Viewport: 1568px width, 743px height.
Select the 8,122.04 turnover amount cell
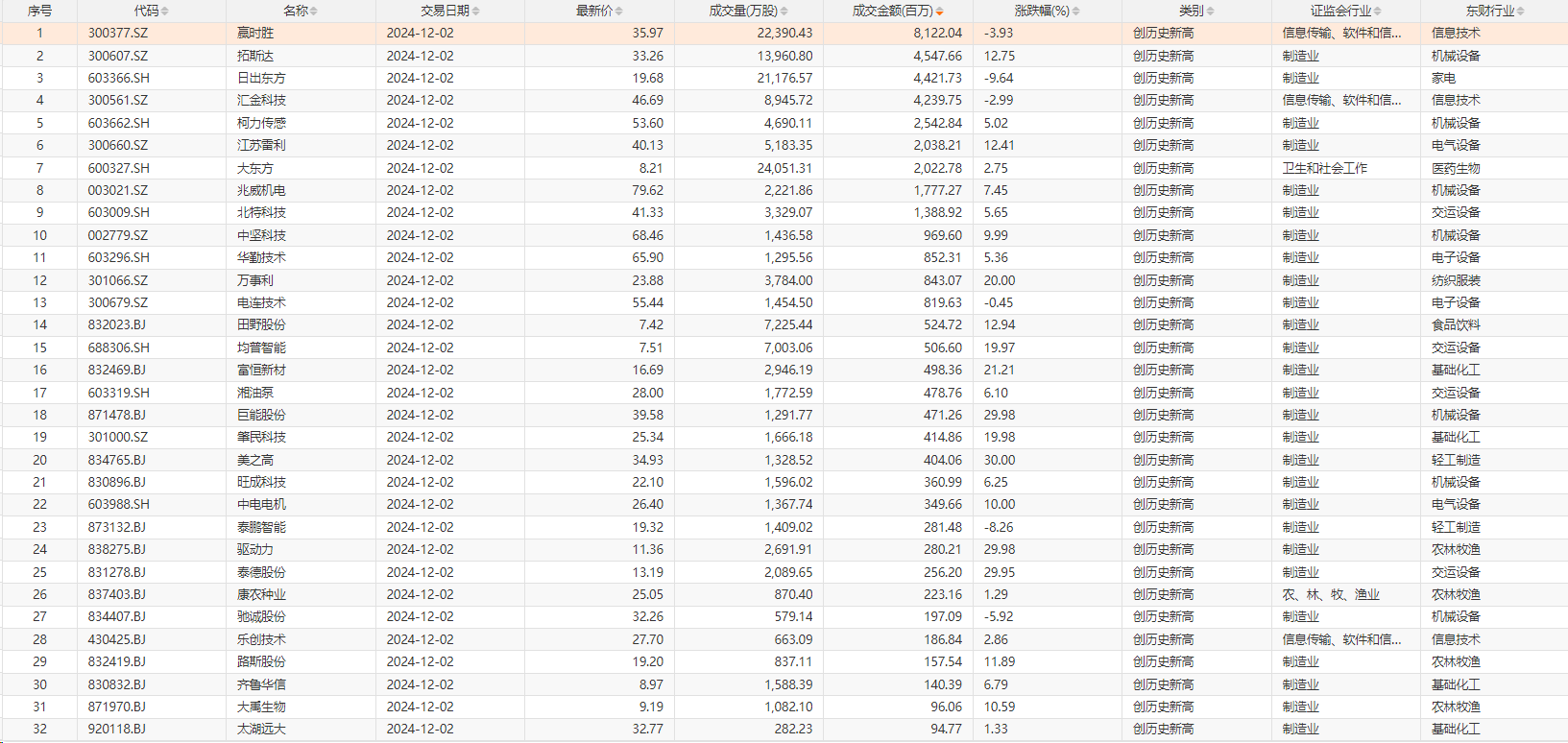pyautogui.click(x=937, y=33)
